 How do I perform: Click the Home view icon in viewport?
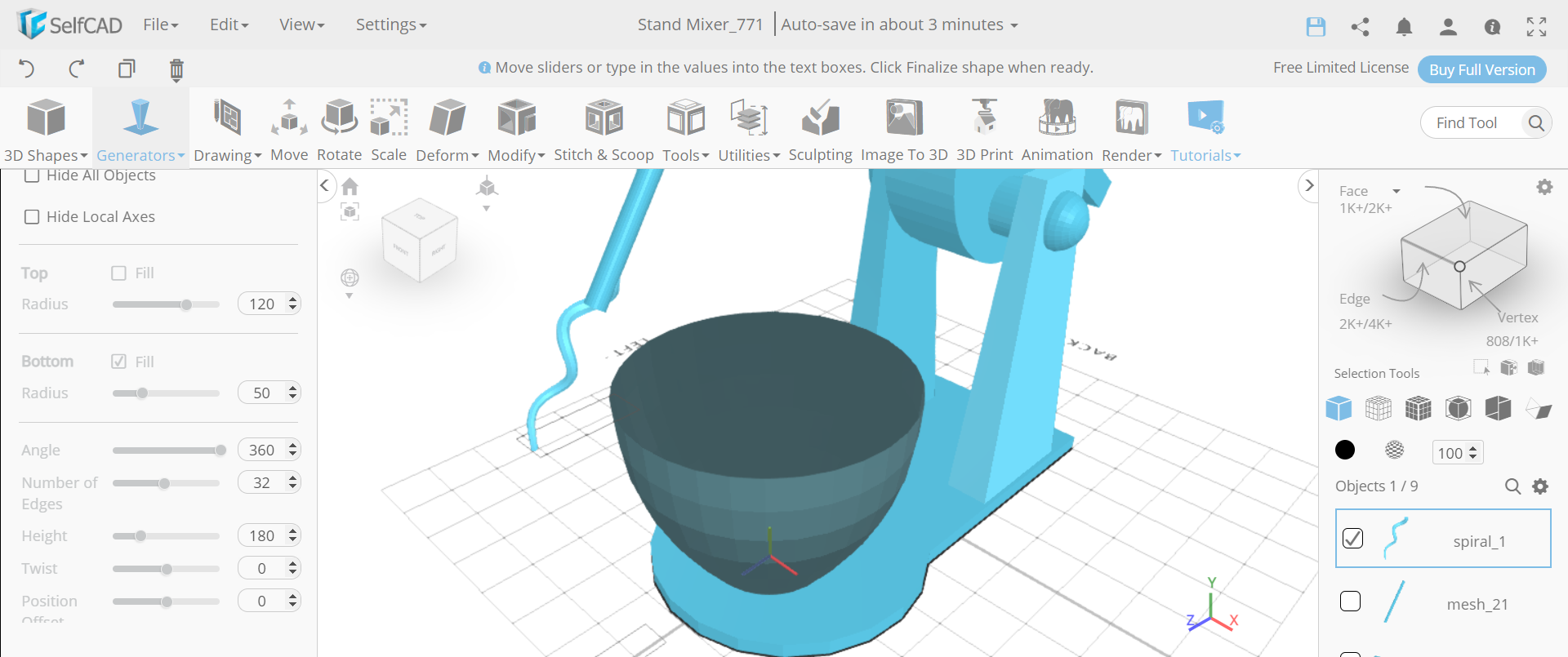click(x=350, y=187)
